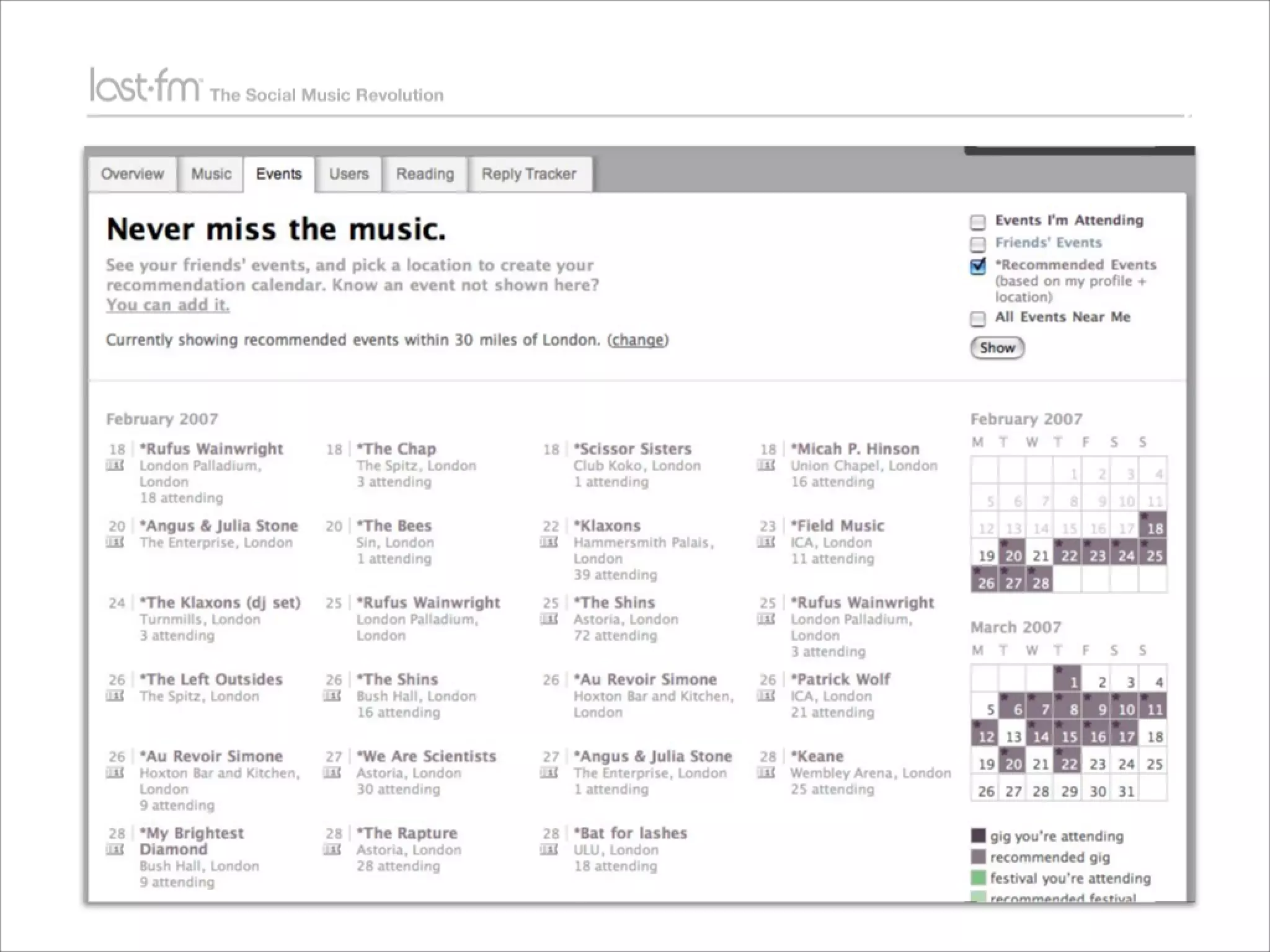Open The Bees event at Sin
Screen dimensions: 1270x952
point(394,526)
